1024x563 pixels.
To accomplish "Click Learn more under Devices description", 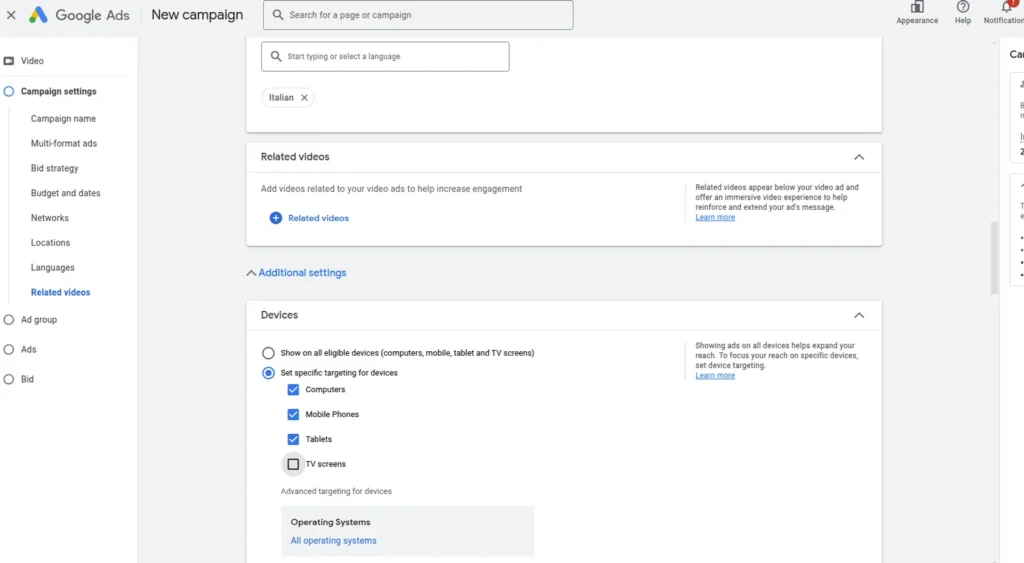I will [x=715, y=376].
